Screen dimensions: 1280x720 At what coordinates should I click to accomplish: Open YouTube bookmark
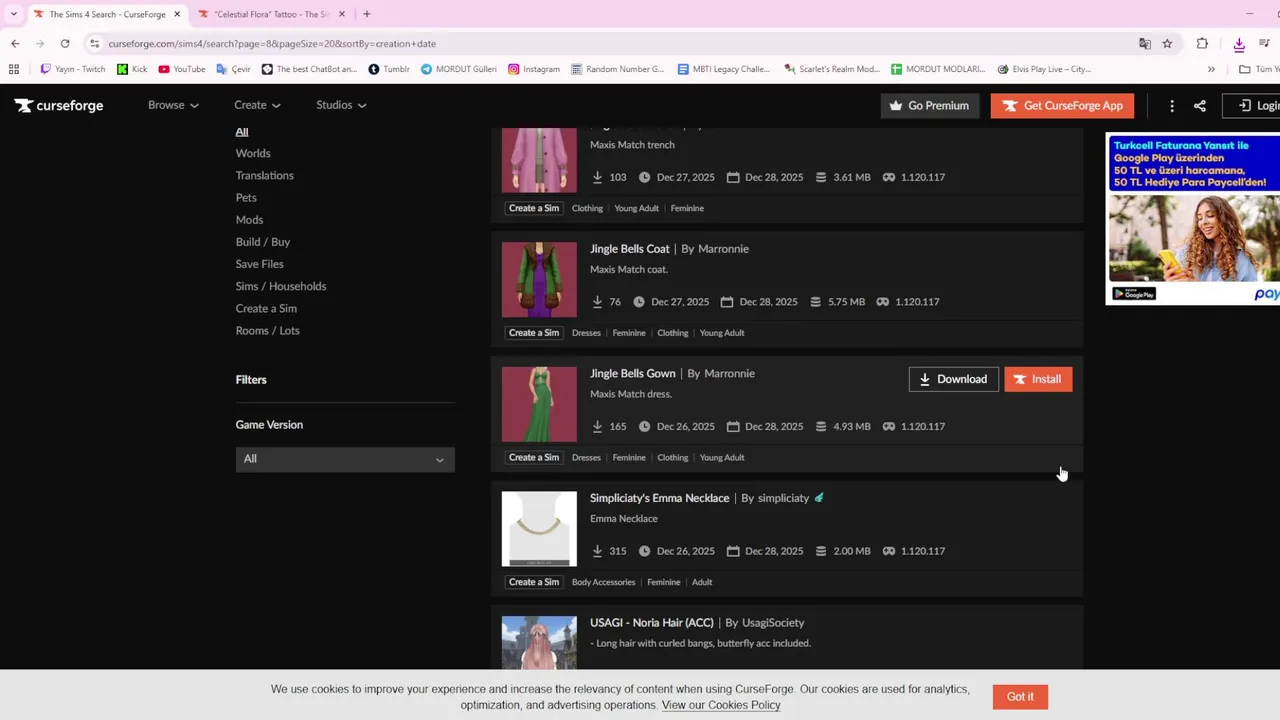(182, 69)
